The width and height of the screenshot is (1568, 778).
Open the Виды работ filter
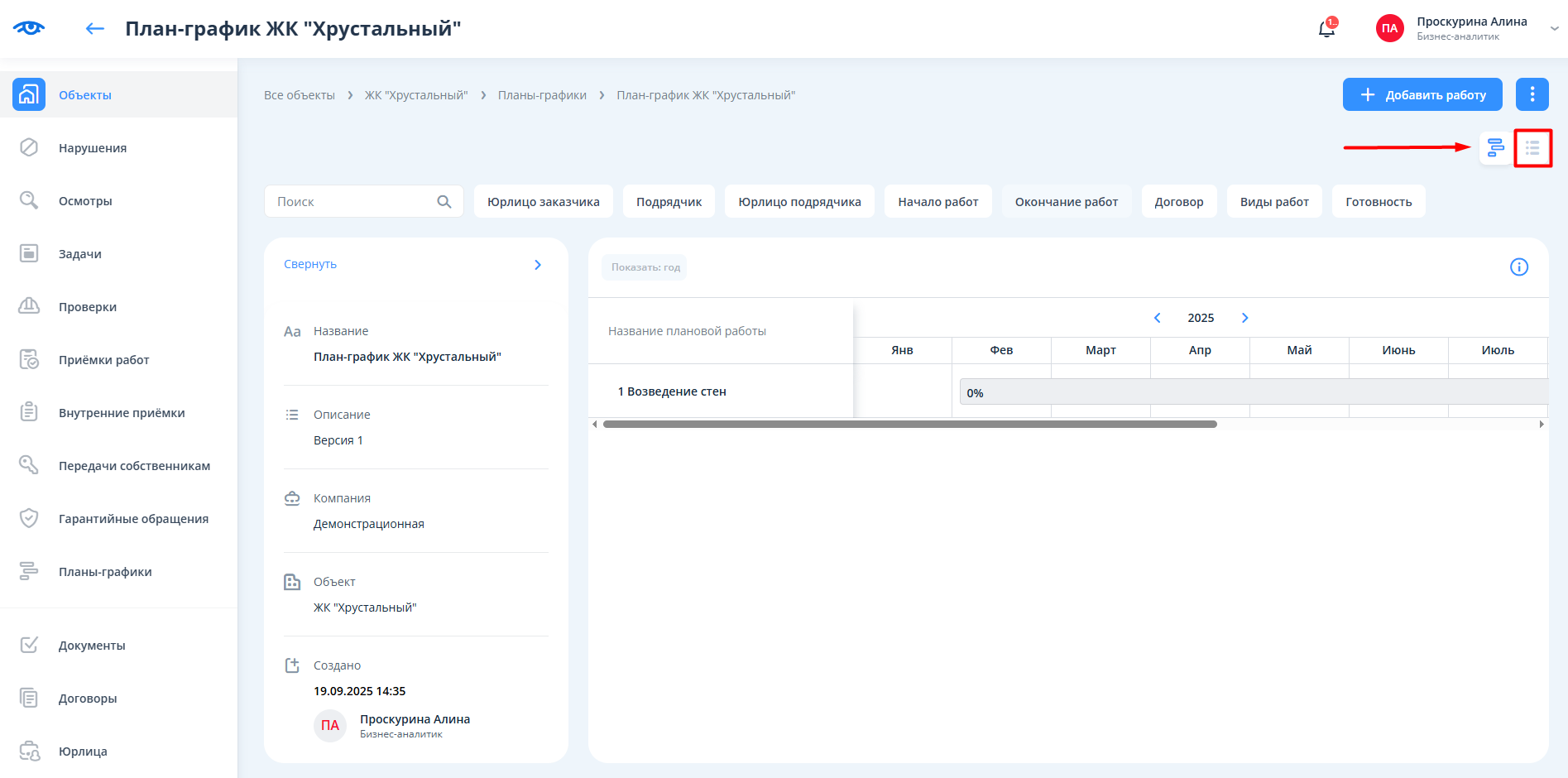point(1273,202)
